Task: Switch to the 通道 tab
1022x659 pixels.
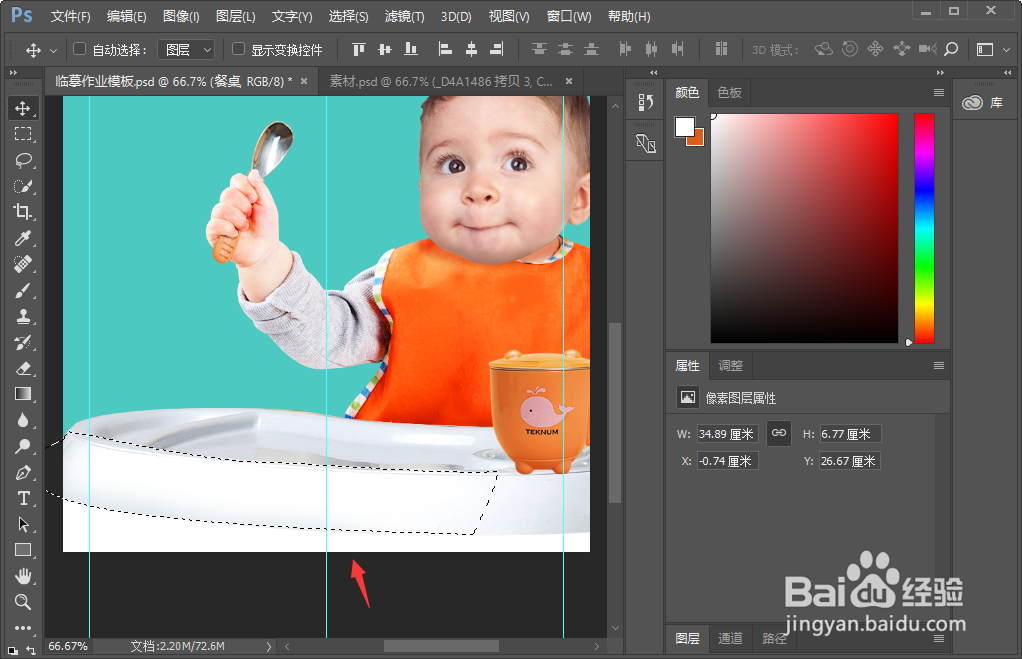Action: (x=730, y=639)
